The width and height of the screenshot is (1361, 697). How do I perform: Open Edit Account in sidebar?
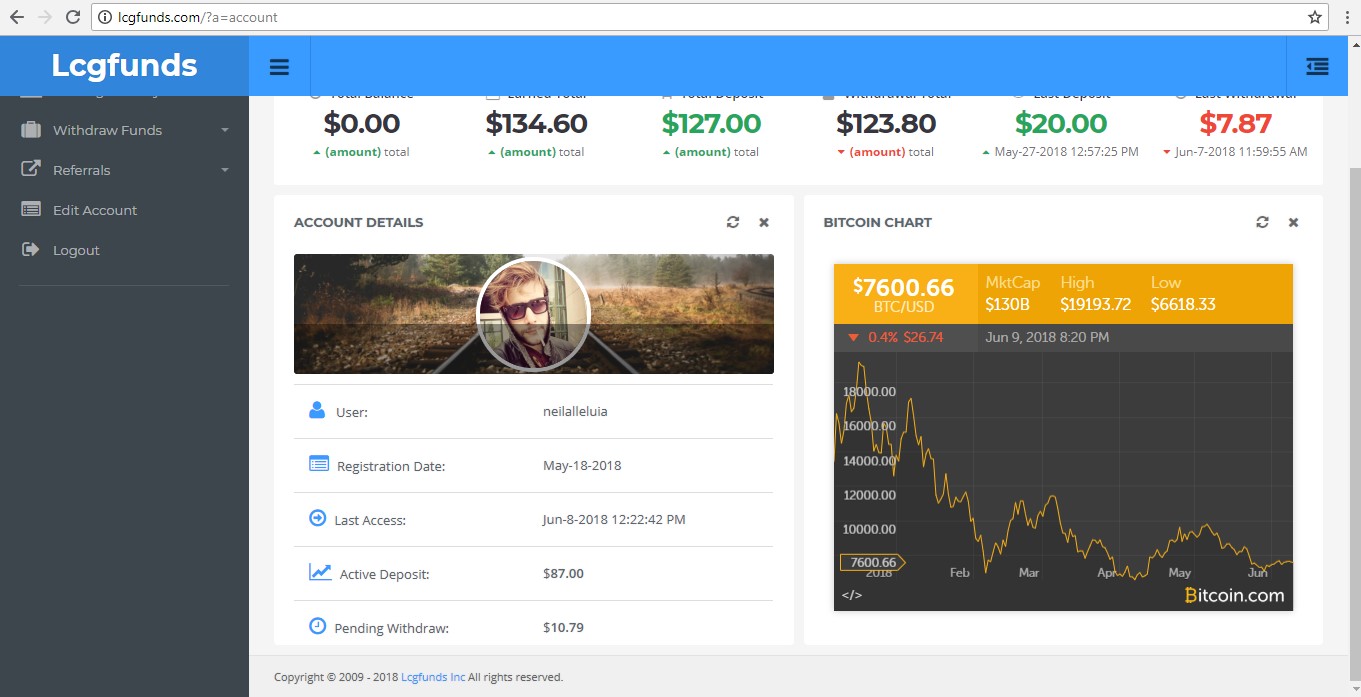pyautogui.click(x=94, y=210)
